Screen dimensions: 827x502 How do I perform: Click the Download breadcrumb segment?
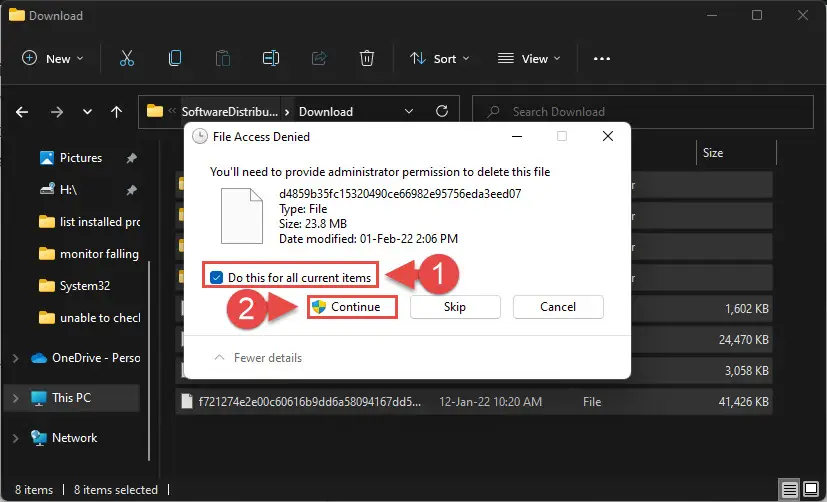(326, 112)
